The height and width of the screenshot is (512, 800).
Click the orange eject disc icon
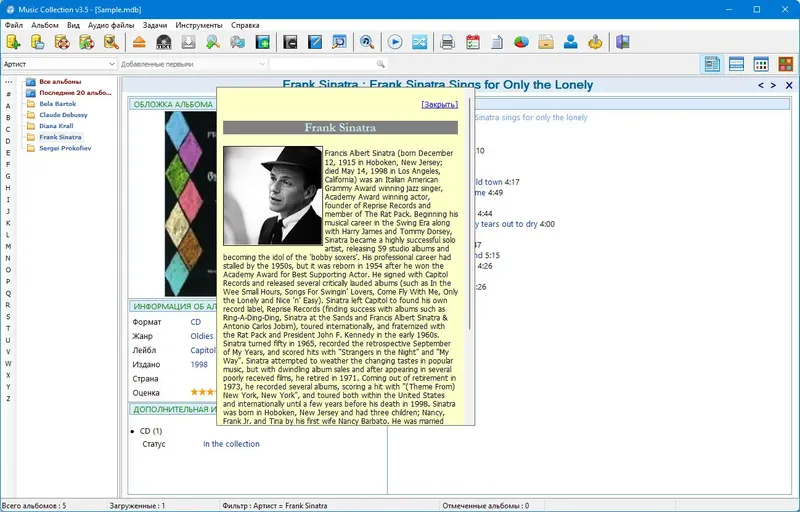139,42
